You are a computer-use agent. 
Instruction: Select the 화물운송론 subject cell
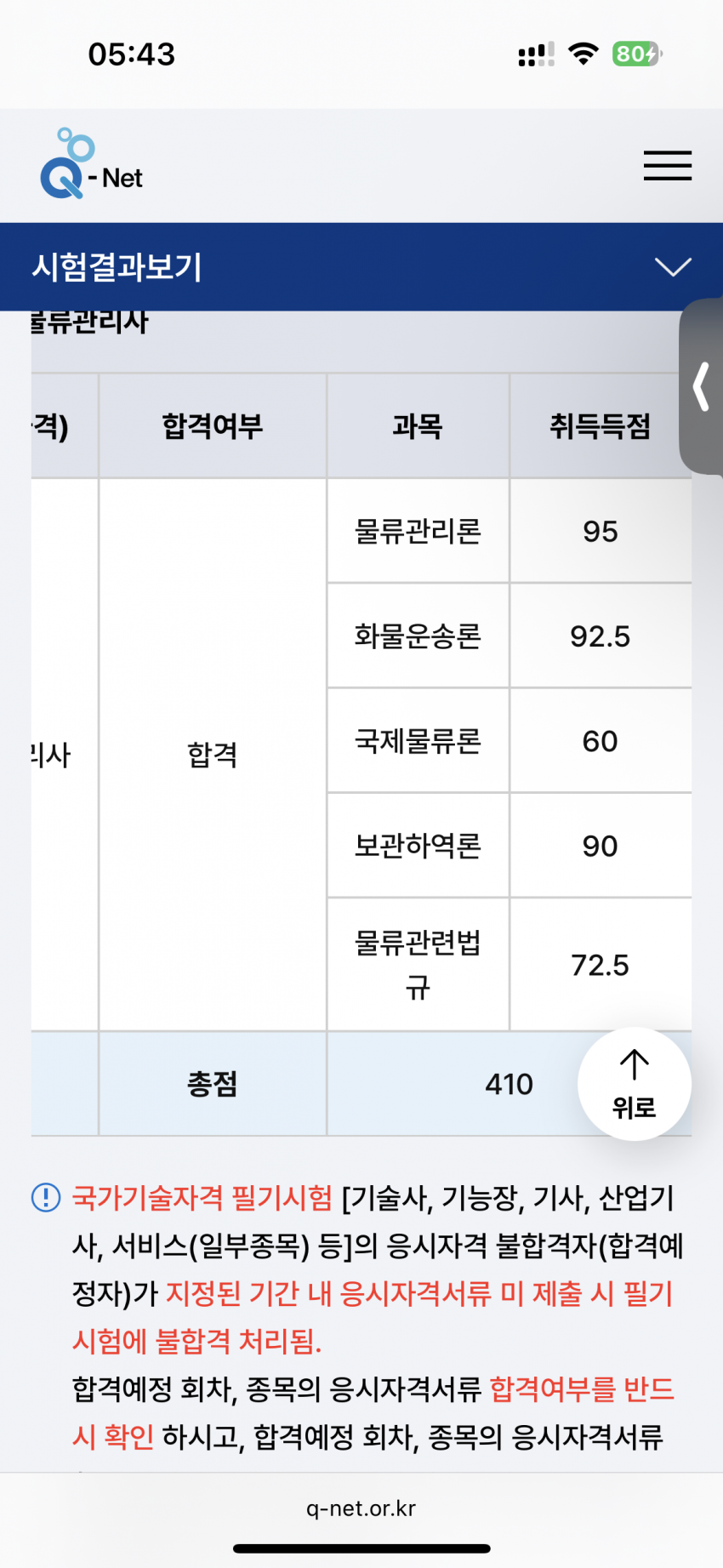(418, 636)
